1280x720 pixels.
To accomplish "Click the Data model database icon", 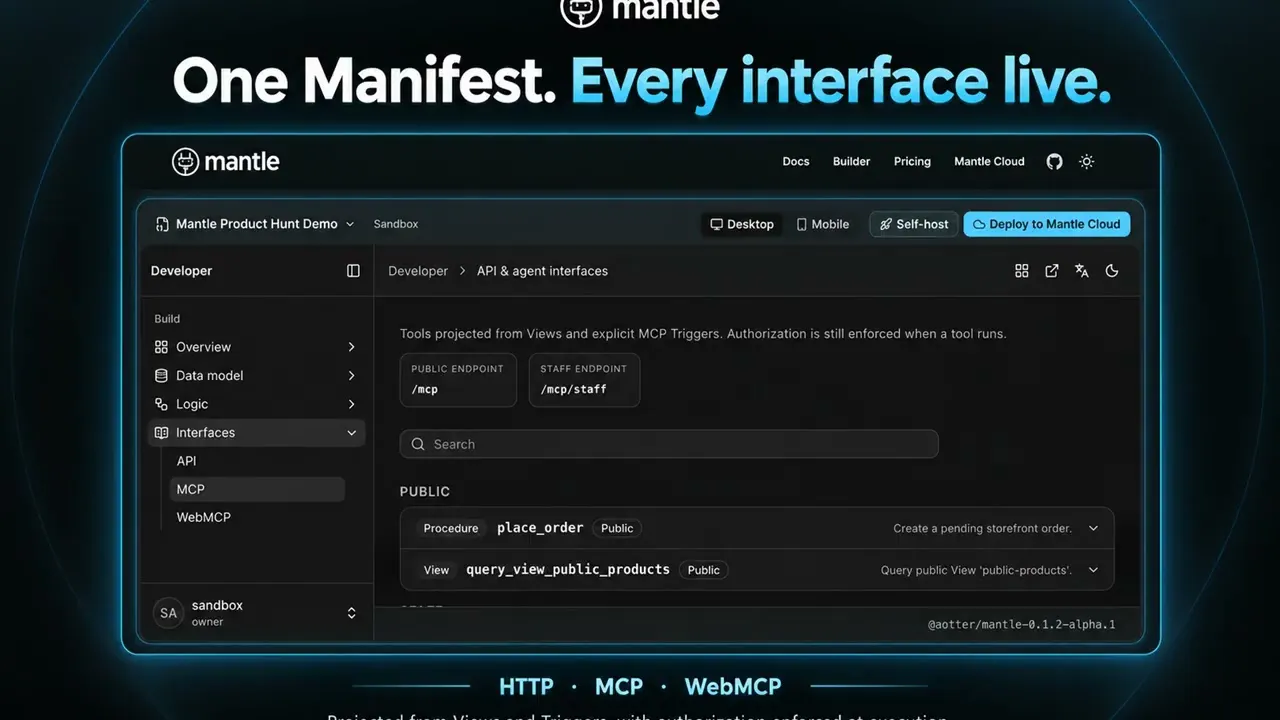I will [x=161, y=376].
